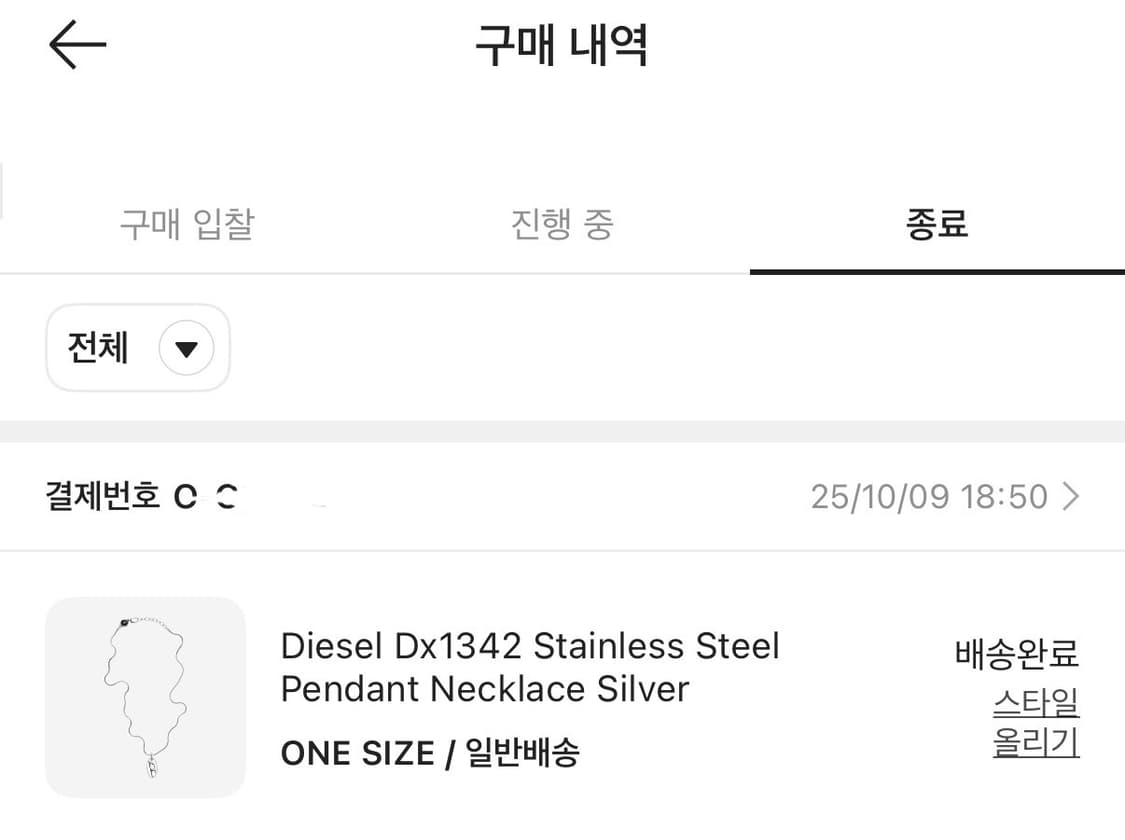Open the Diesel Dx1342 Stainless Steel title
This screenshot has width=1125, height=840.
[x=530, y=646]
